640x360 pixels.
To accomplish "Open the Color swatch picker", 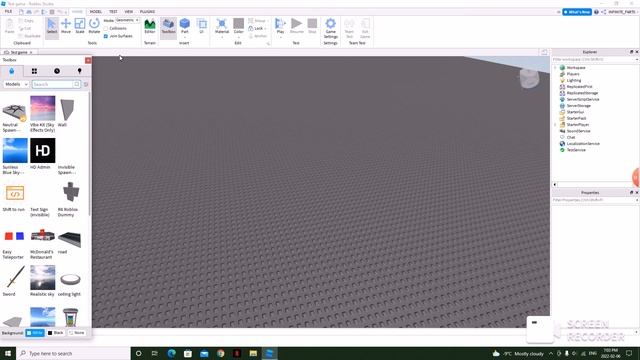I will [x=239, y=27].
